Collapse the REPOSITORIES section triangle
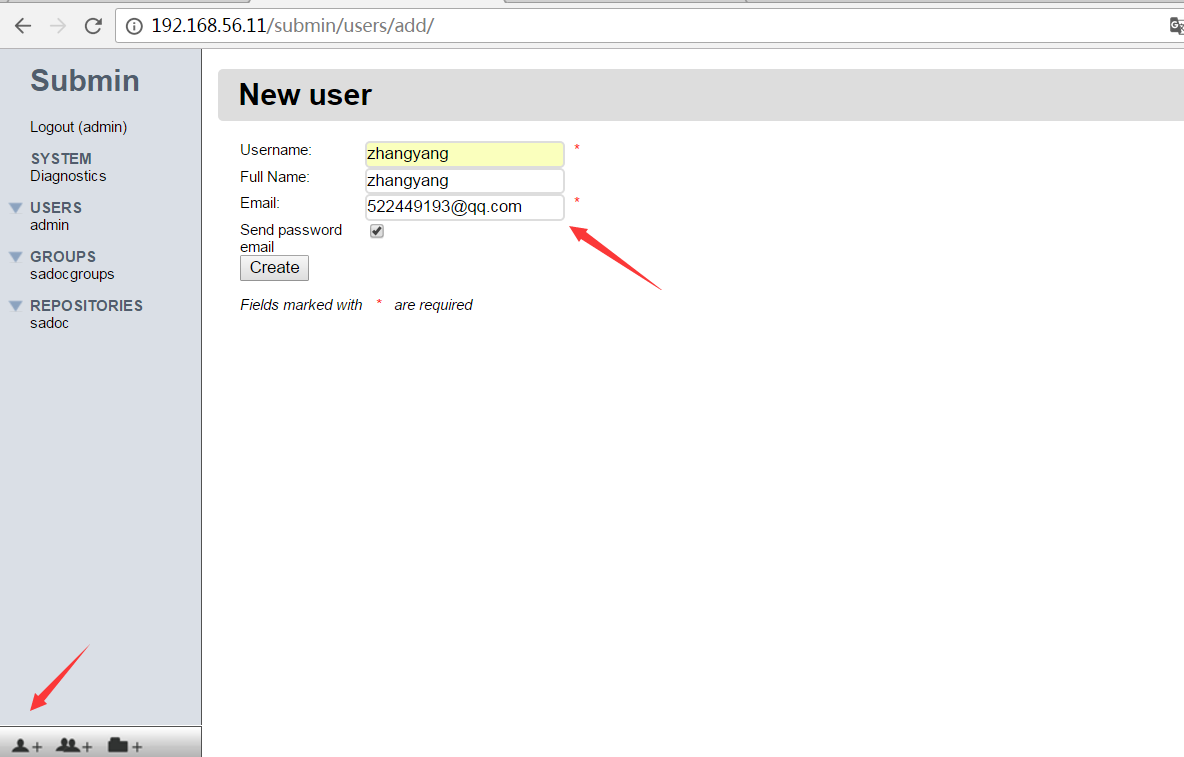Screen dimensions: 1184x757 16,306
